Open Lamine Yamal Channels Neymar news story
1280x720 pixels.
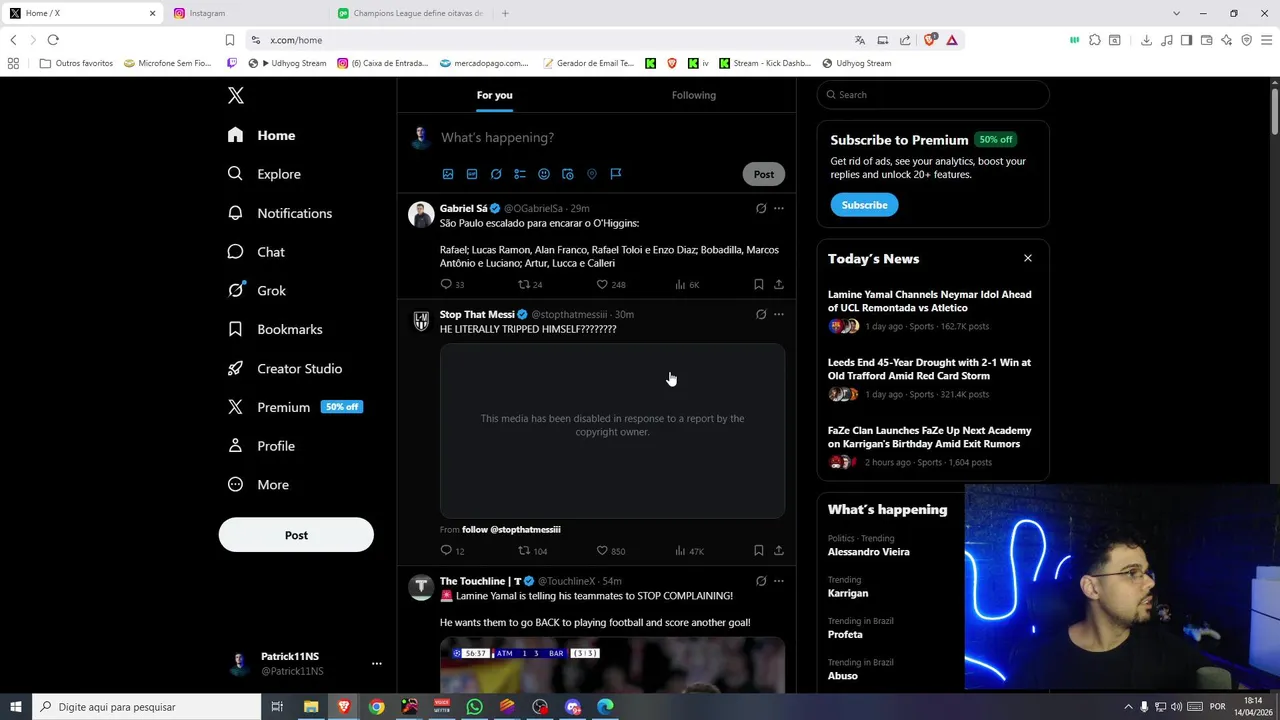(x=930, y=301)
